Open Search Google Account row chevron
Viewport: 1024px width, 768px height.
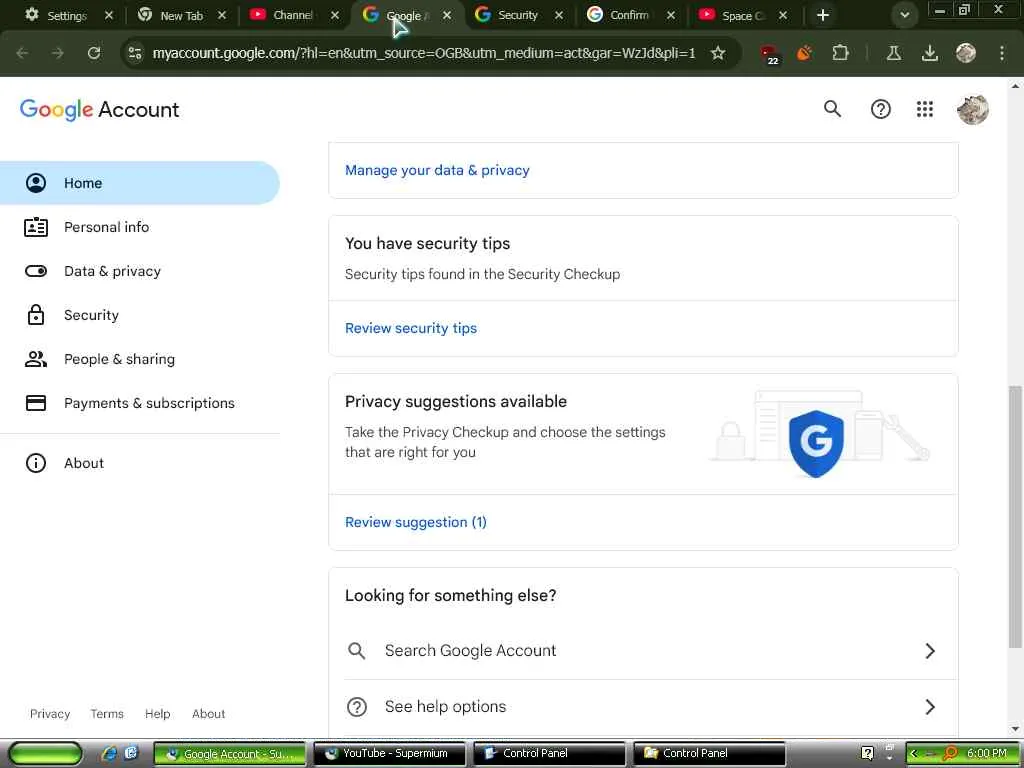(930, 650)
